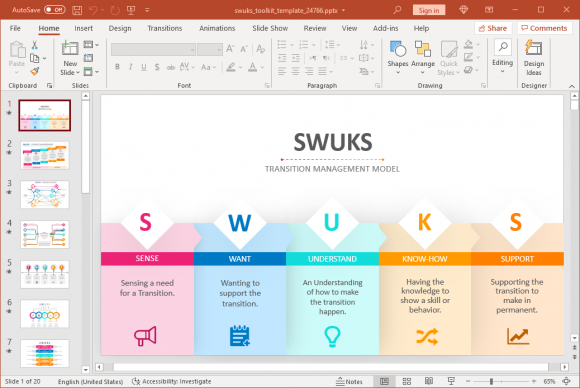The height and width of the screenshot is (388, 580).
Task: Click the Sign in button
Action: [429, 10]
